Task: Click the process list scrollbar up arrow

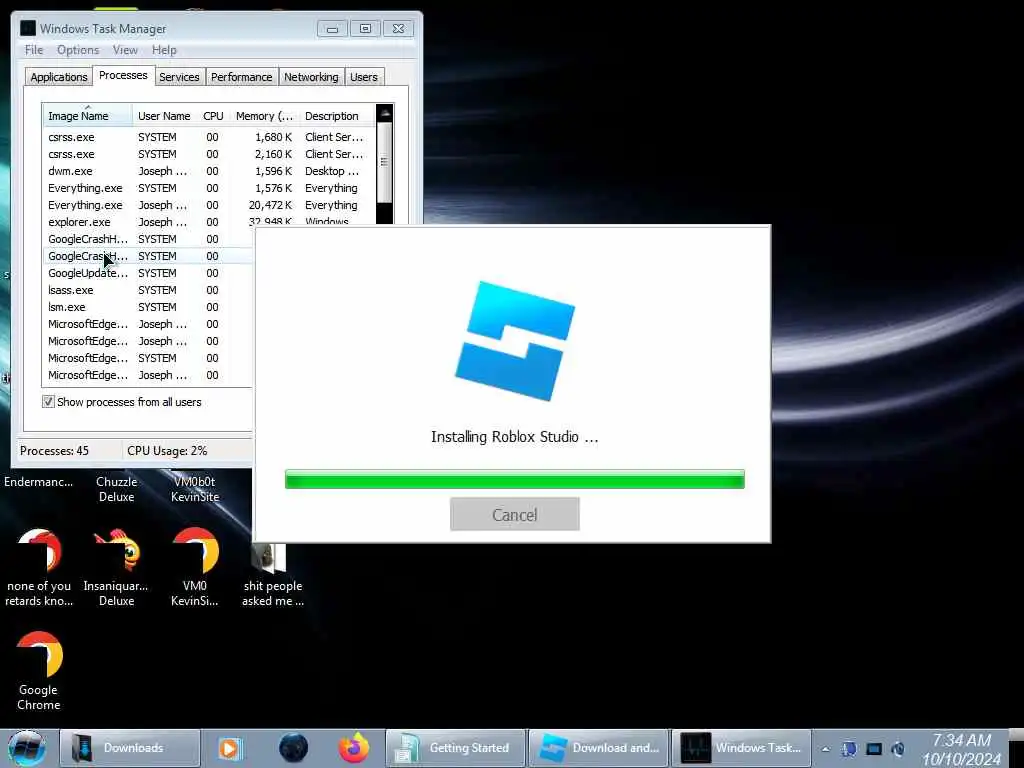Action: tap(385, 113)
